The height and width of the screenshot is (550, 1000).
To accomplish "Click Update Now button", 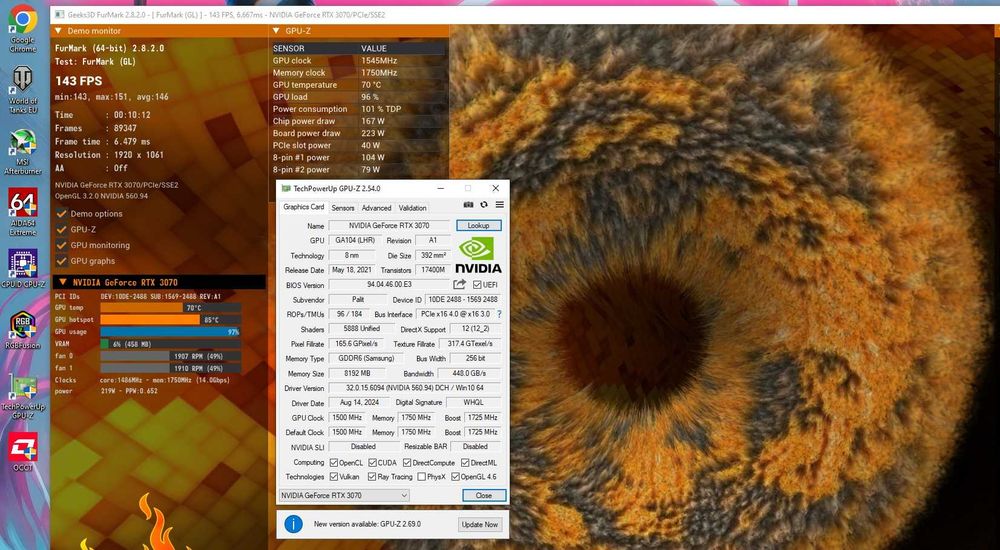I will pyautogui.click(x=480, y=524).
